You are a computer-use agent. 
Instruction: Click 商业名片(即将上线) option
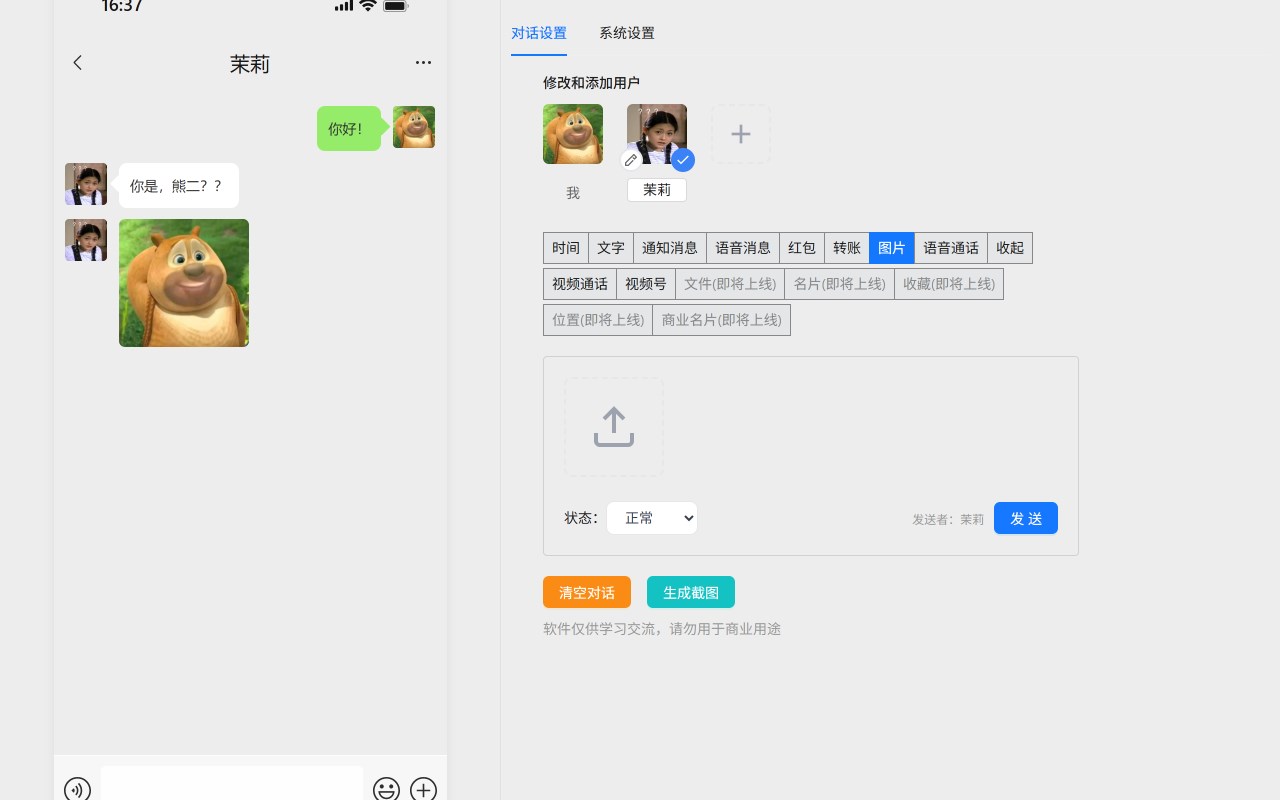(x=722, y=320)
